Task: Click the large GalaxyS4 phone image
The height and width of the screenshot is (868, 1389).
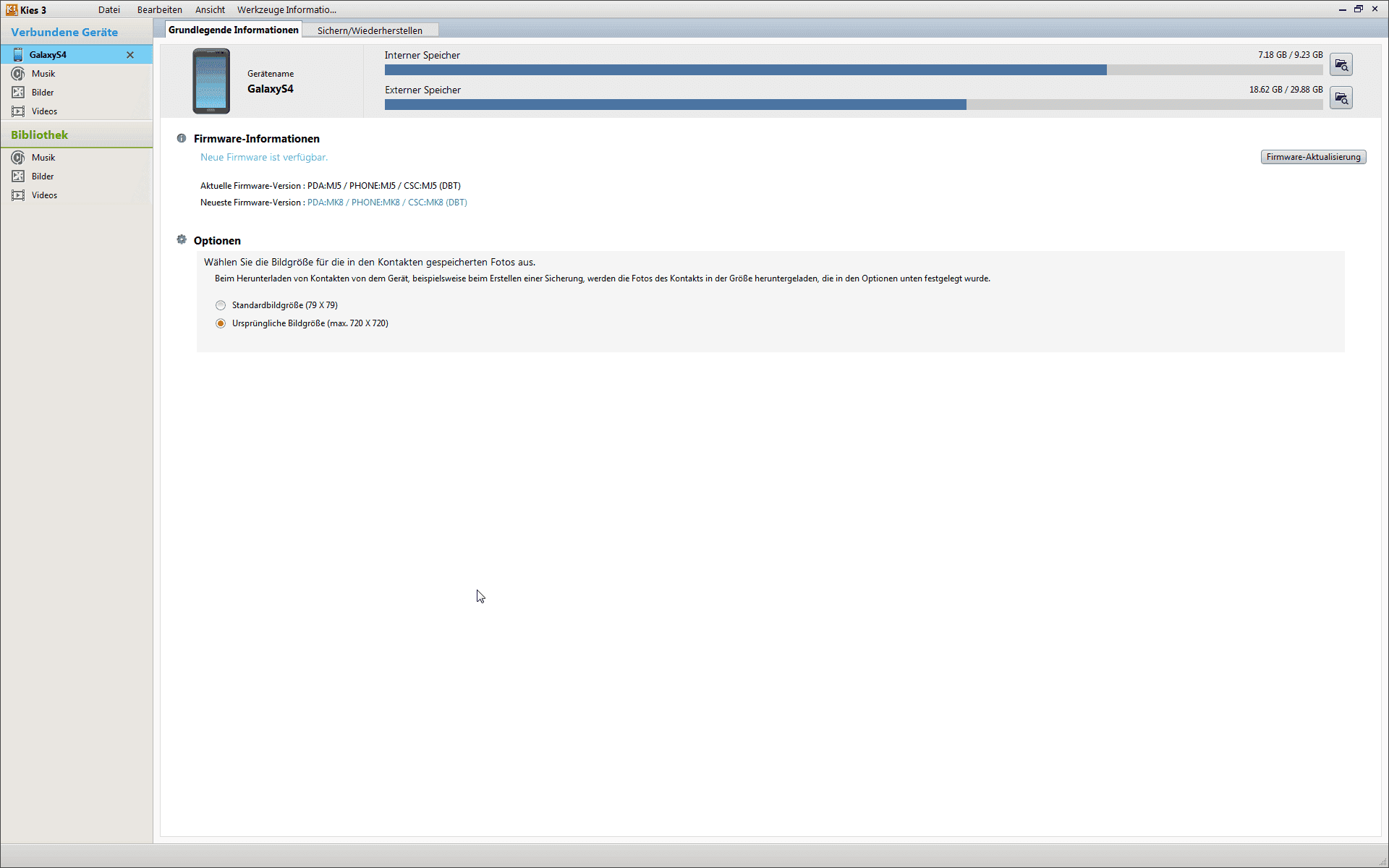Action: click(x=211, y=81)
